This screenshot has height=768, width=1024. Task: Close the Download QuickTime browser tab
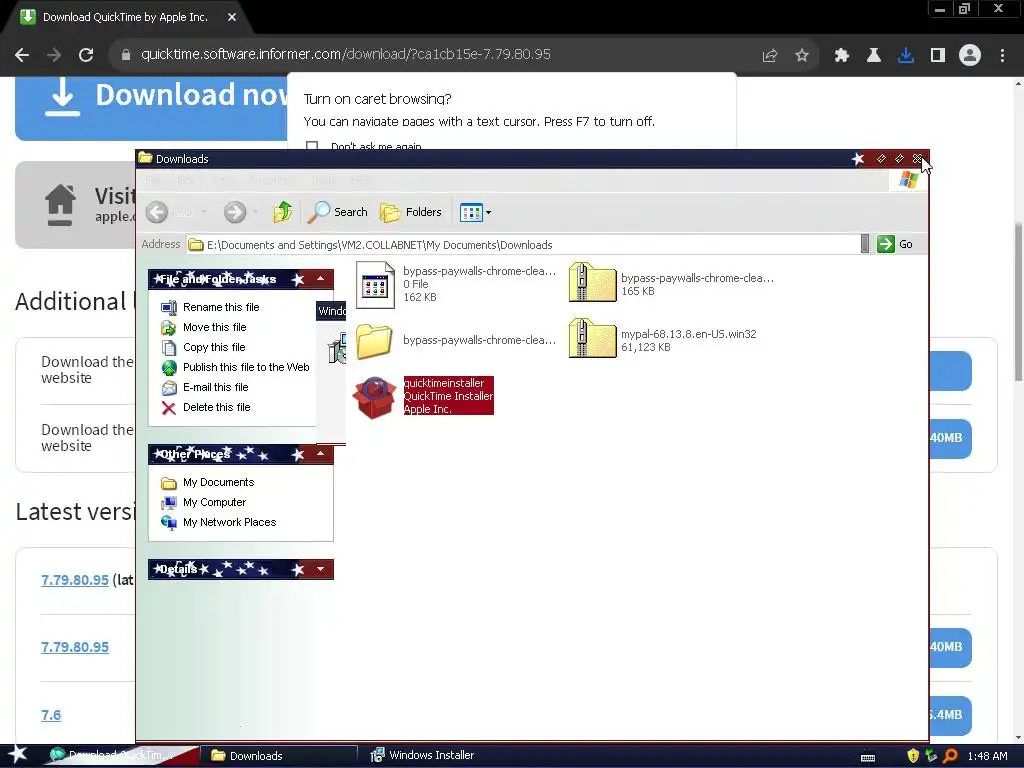click(232, 17)
